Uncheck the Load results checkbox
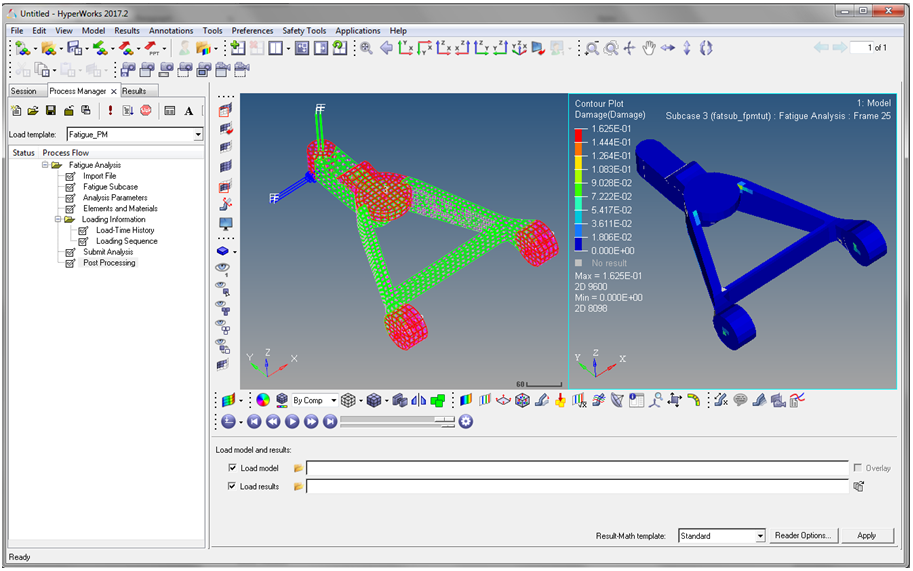The width and height of the screenshot is (913, 571). click(233, 486)
